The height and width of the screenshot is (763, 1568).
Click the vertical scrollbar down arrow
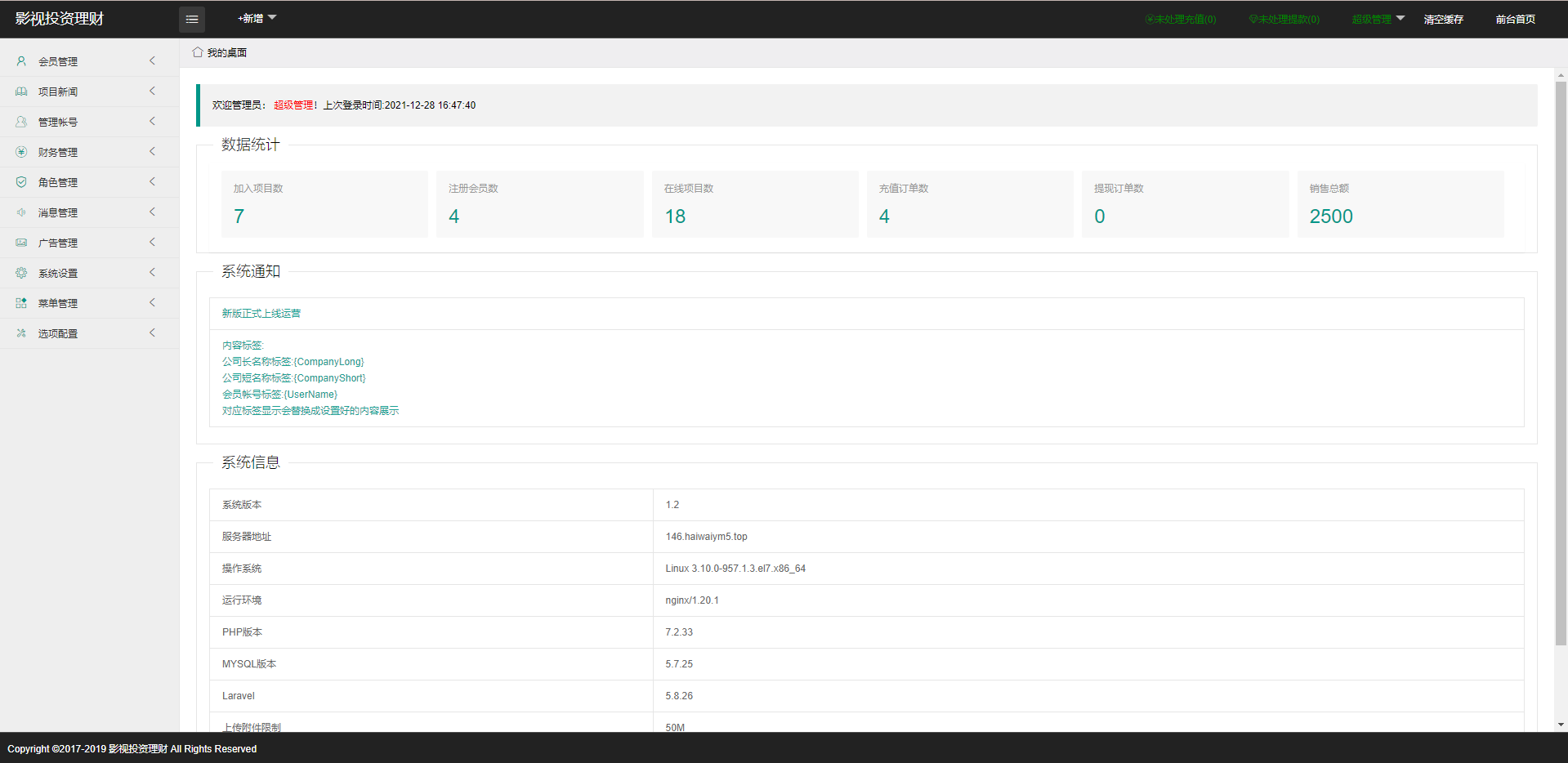tap(1561, 725)
